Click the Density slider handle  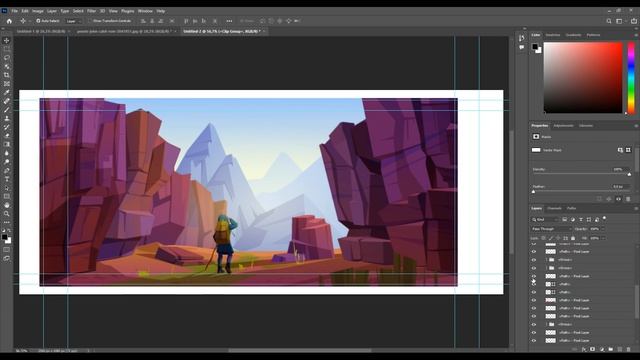click(629, 174)
